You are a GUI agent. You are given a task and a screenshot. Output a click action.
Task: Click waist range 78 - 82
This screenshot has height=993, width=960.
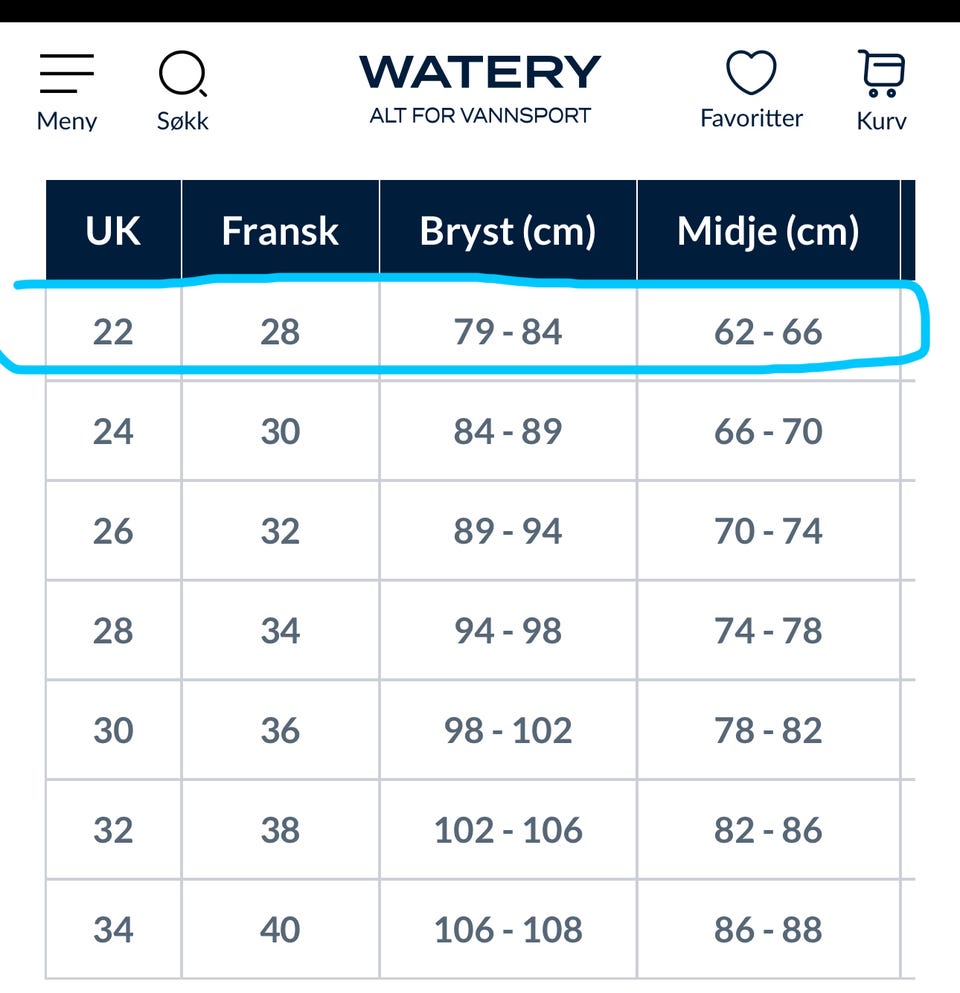coord(768,731)
